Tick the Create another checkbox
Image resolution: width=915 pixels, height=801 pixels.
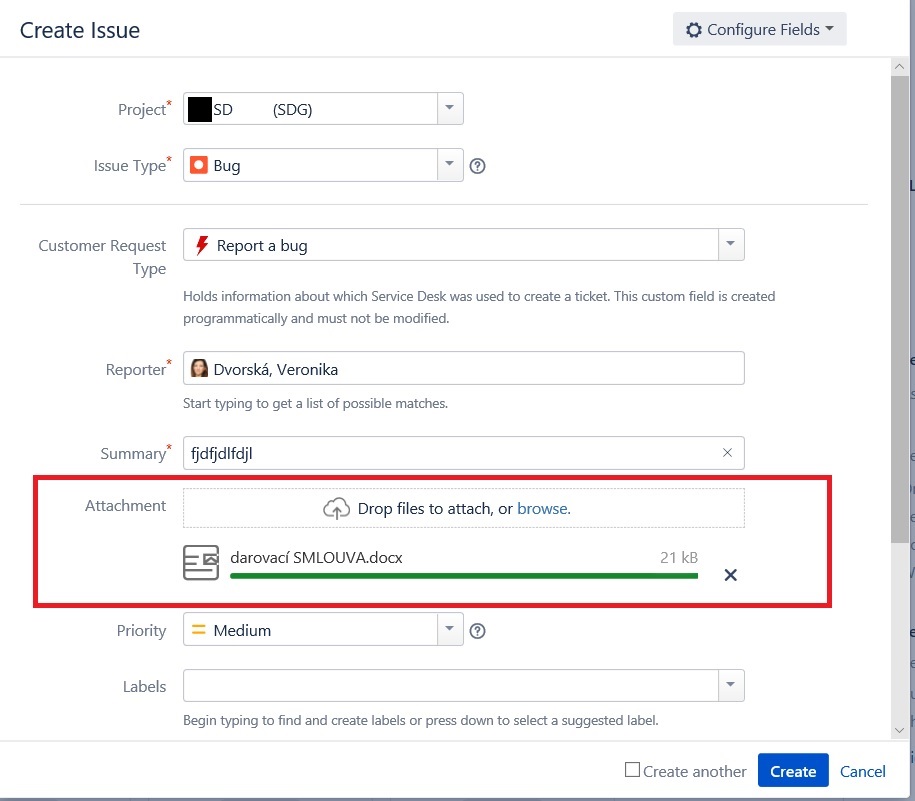click(x=632, y=769)
